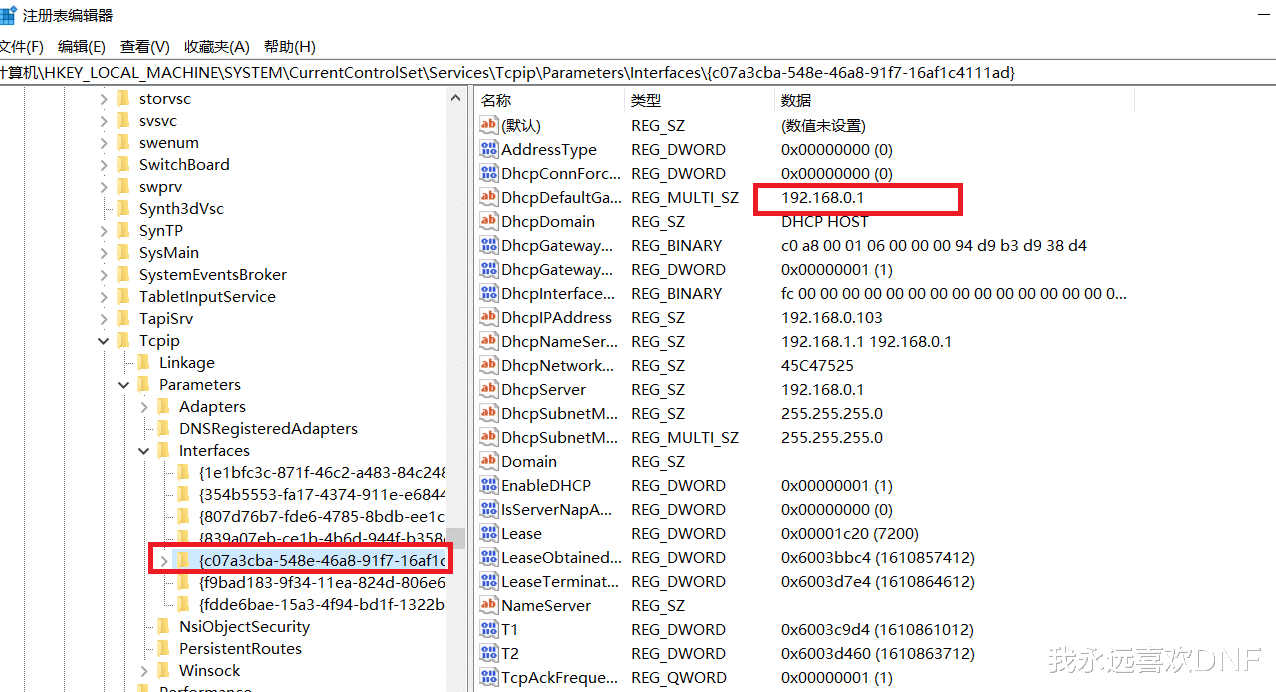Select the {354b5553-fa17 interface key

[x=322, y=495]
